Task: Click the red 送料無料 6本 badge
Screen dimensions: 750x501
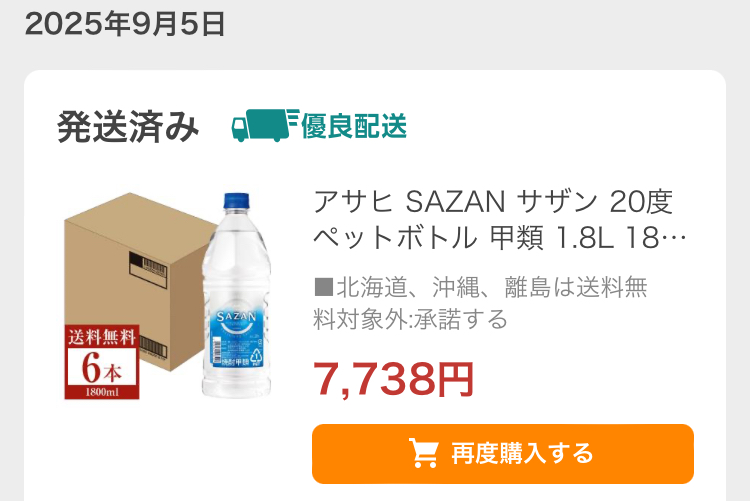Action: (x=102, y=362)
